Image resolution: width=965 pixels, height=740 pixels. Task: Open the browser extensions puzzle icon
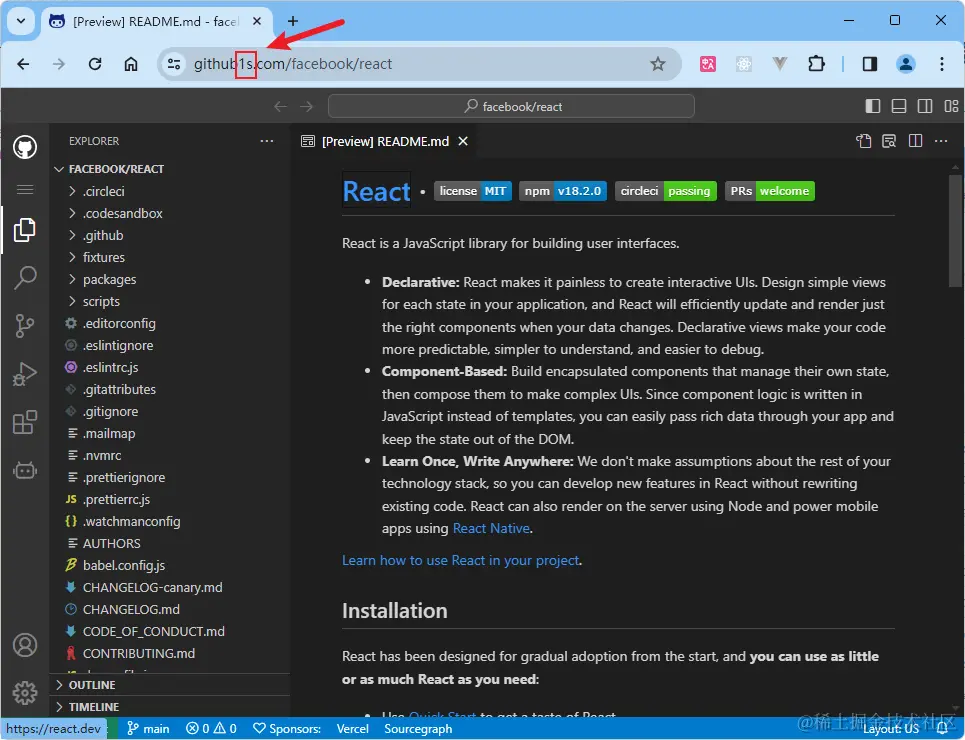click(x=816, y=63)
